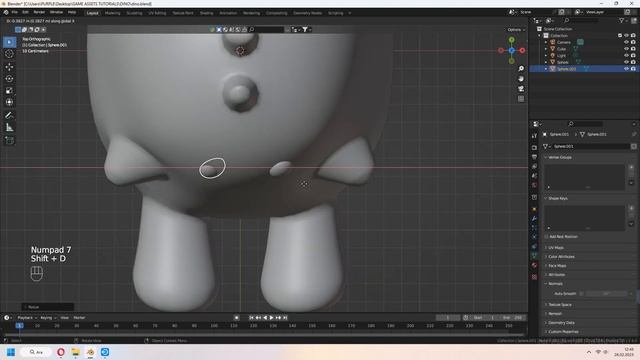Image resolution: width=640 pixels, height=360 pixels.
Task: Open the Texture properties tab
Action: tap(534, 277)
